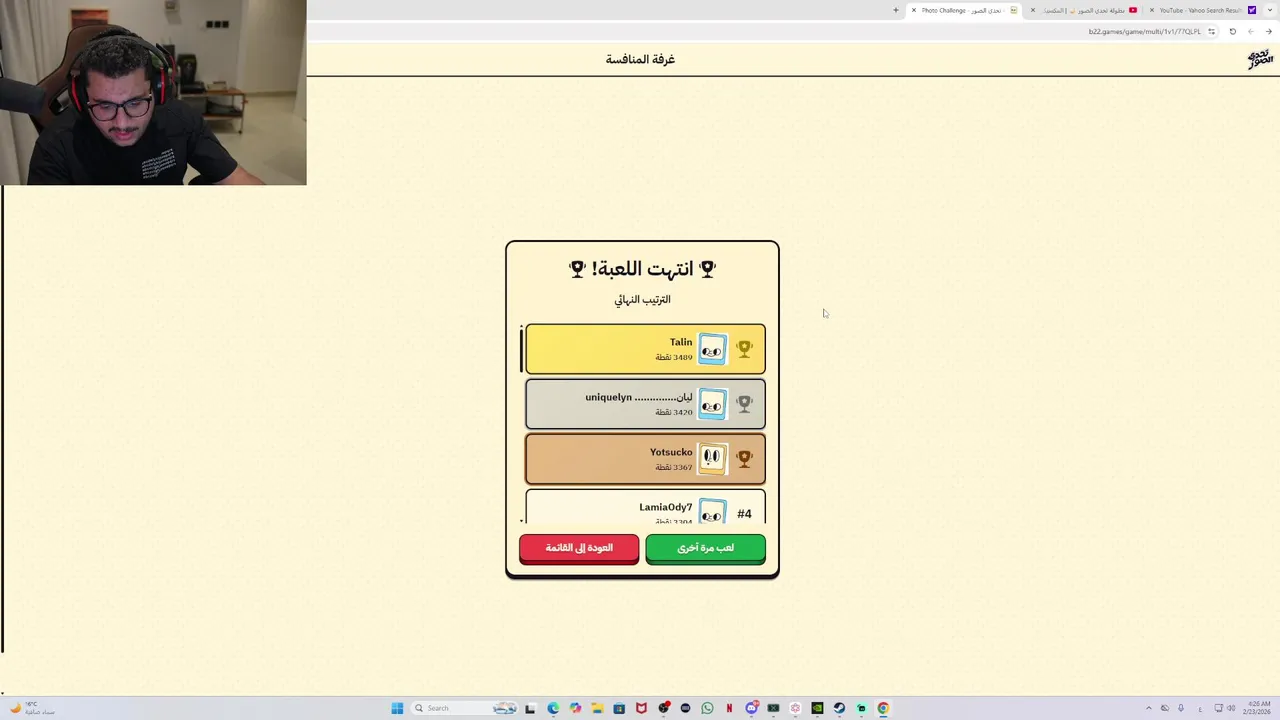Screen dimensions: 1280x720
Task: Click the game logo in top-right corner
Action: [1260, 59]
